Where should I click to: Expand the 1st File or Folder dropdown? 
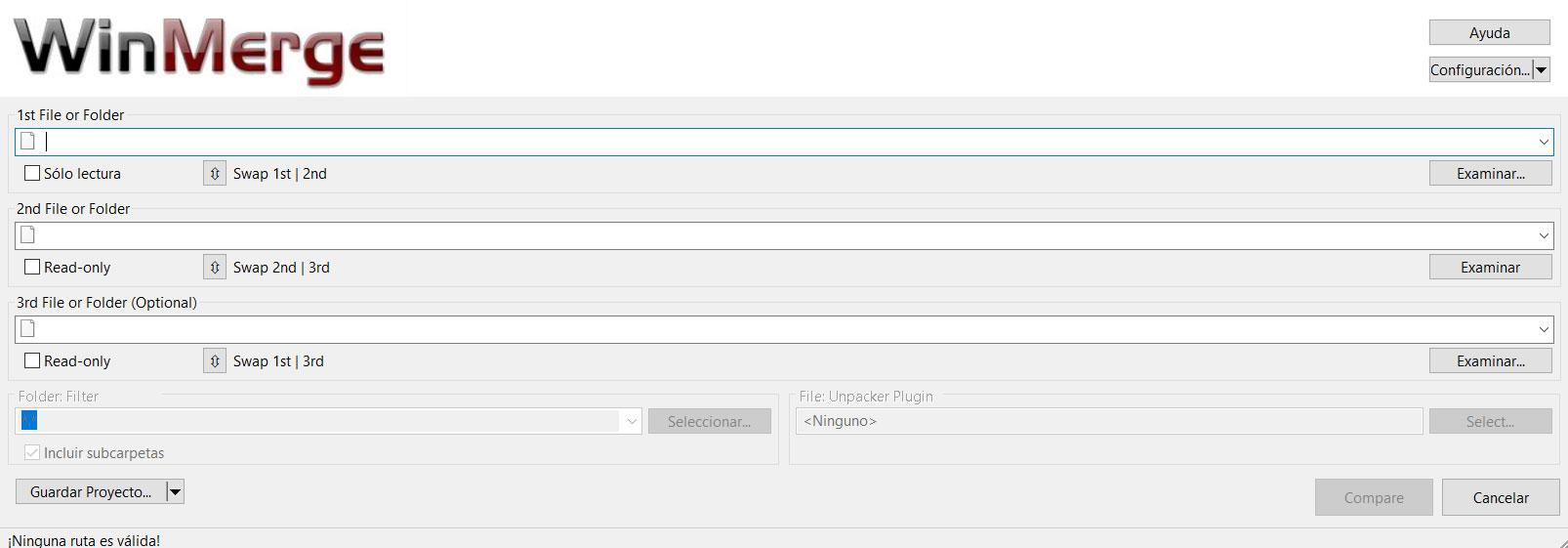pyautogui.click(x=1544, y=142)
